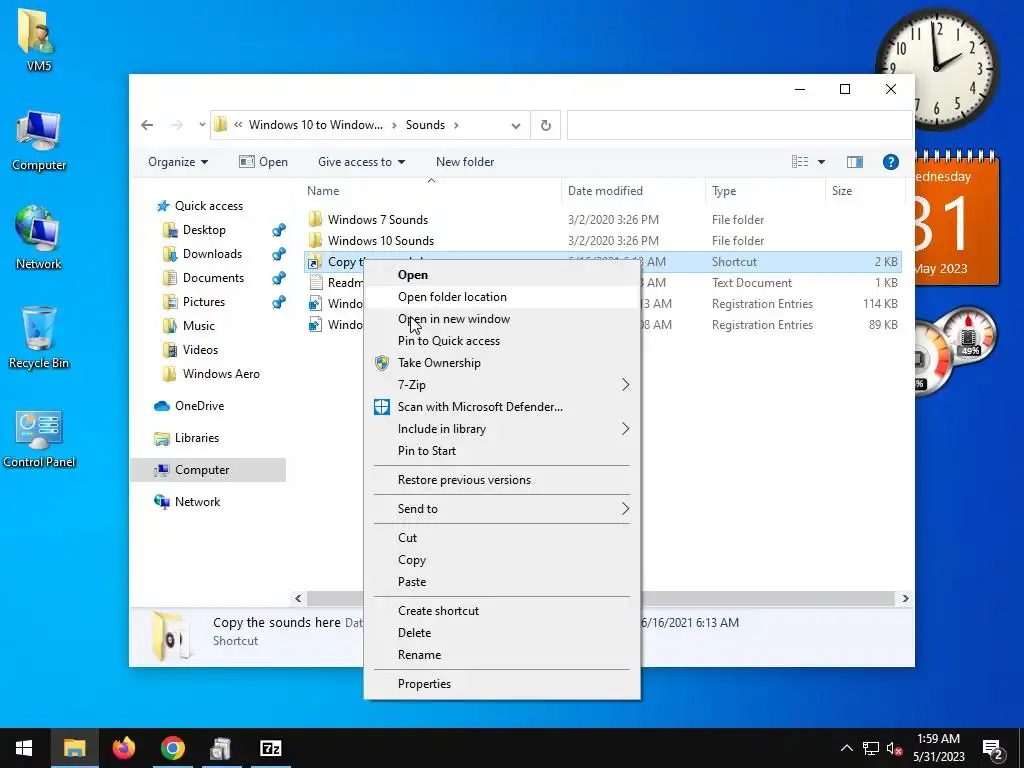Sort by the Type column header
Screen dimensions: 1024x768
pyautogui.click(x=765, y=191)
